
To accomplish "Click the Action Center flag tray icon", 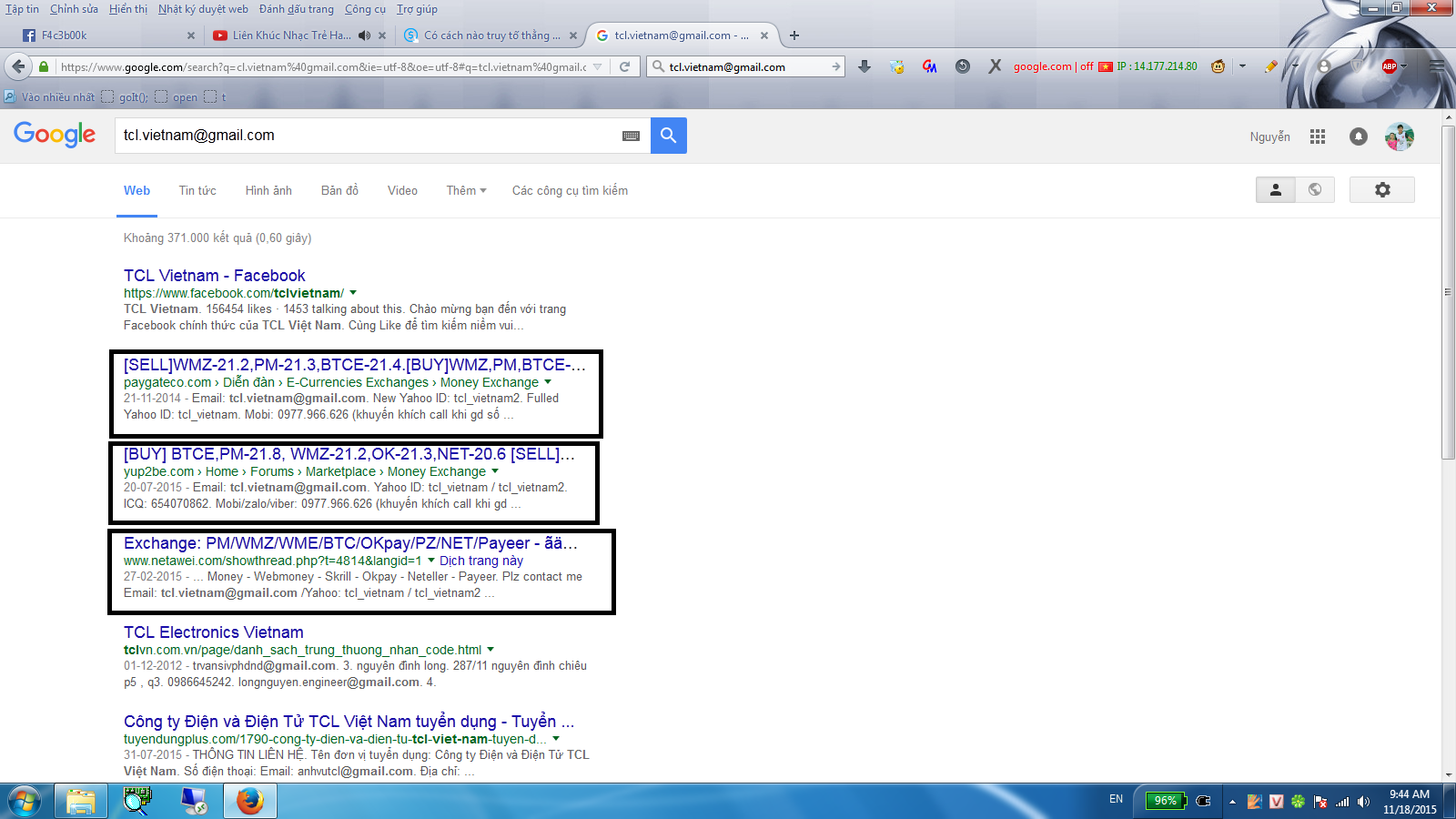I will pyautogui.click(x=1320, y=802).
